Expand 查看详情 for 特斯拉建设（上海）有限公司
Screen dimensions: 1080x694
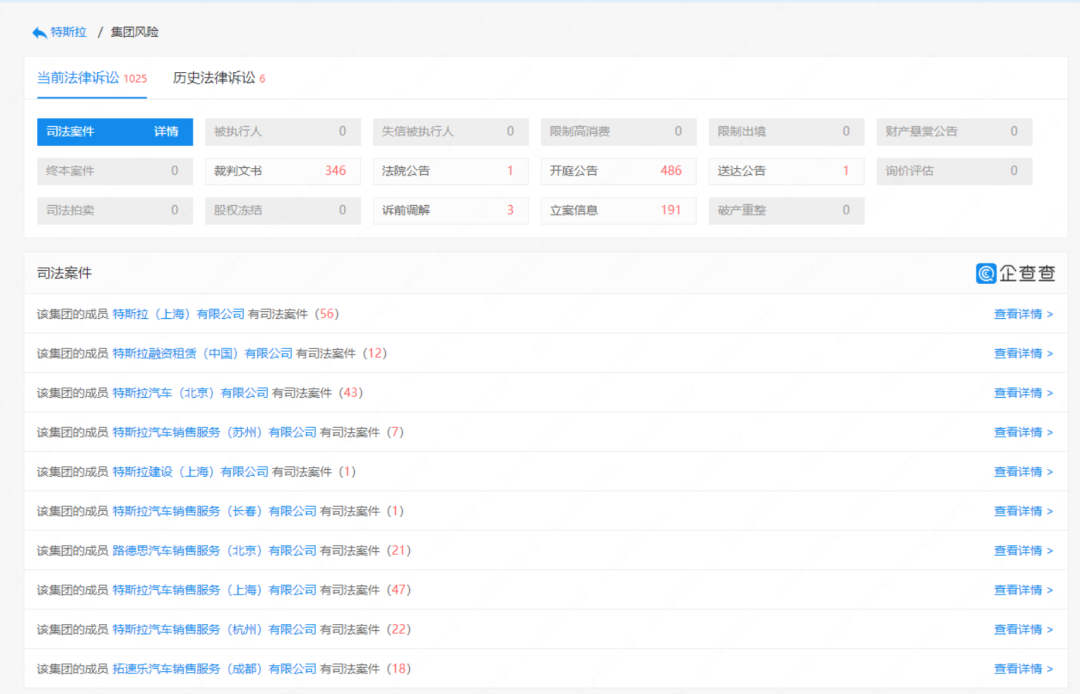1022,472
